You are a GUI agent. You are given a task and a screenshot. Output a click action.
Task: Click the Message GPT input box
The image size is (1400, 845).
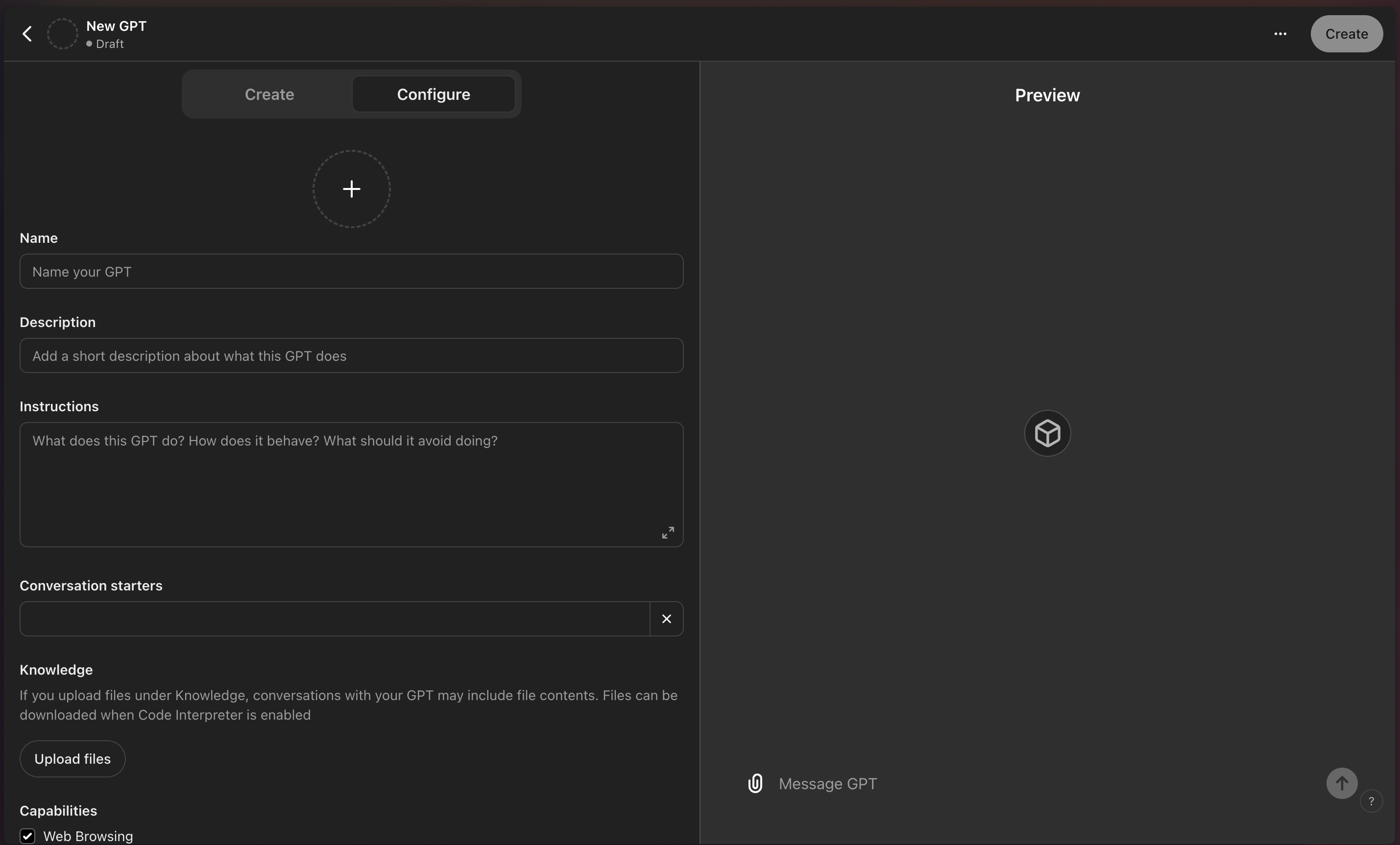pos(1023,784)
